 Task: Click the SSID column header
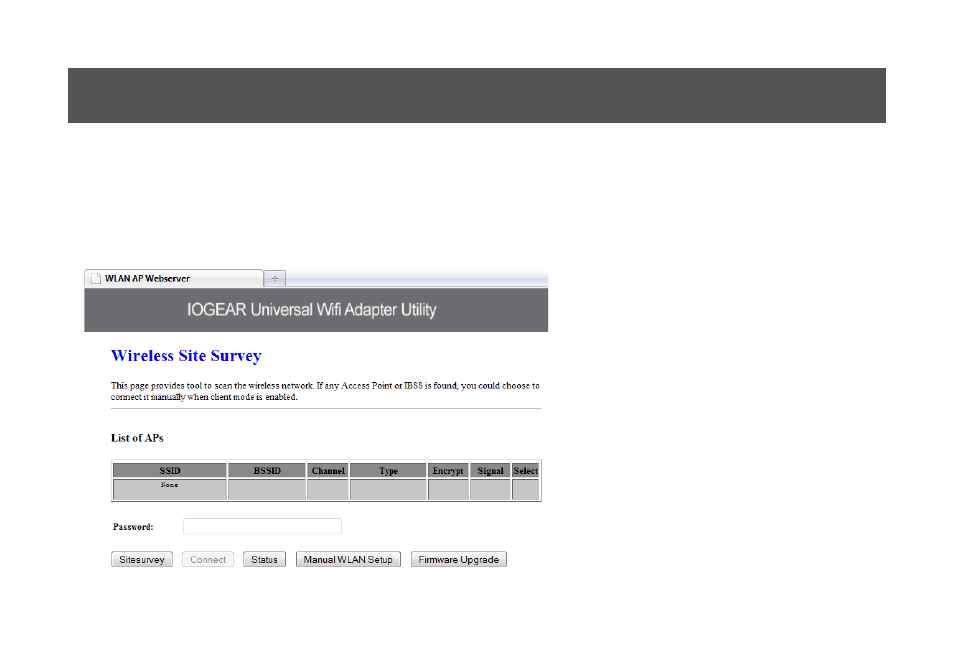tap(170, 470)
